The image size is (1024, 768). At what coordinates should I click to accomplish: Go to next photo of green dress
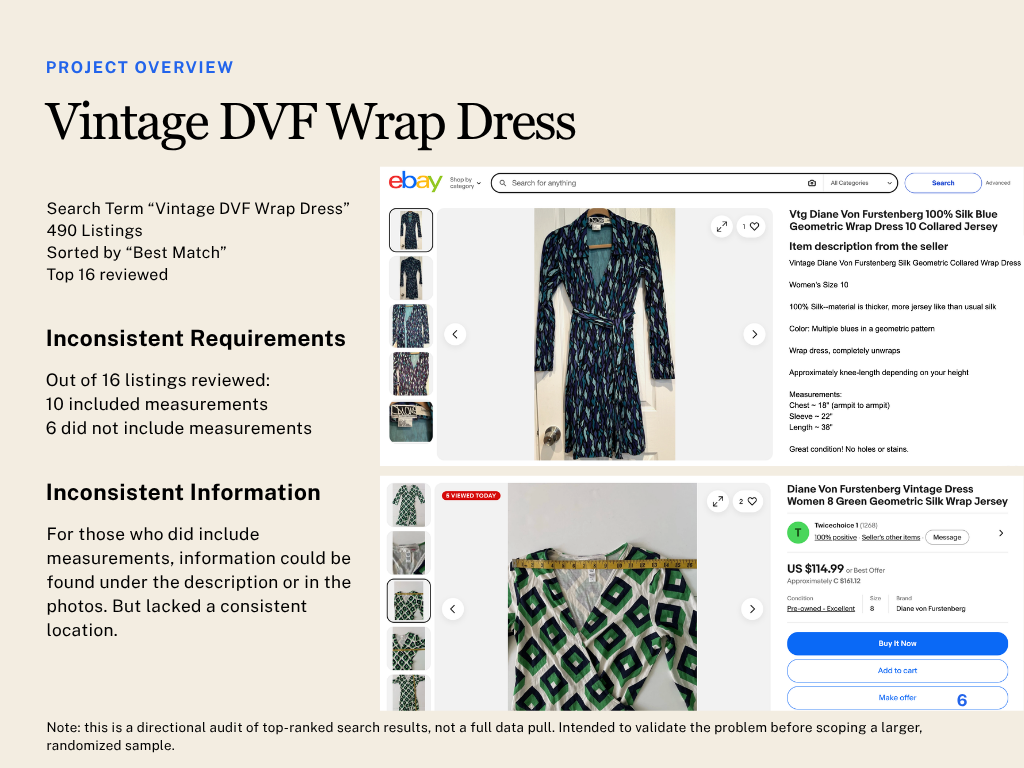[752, 609]
